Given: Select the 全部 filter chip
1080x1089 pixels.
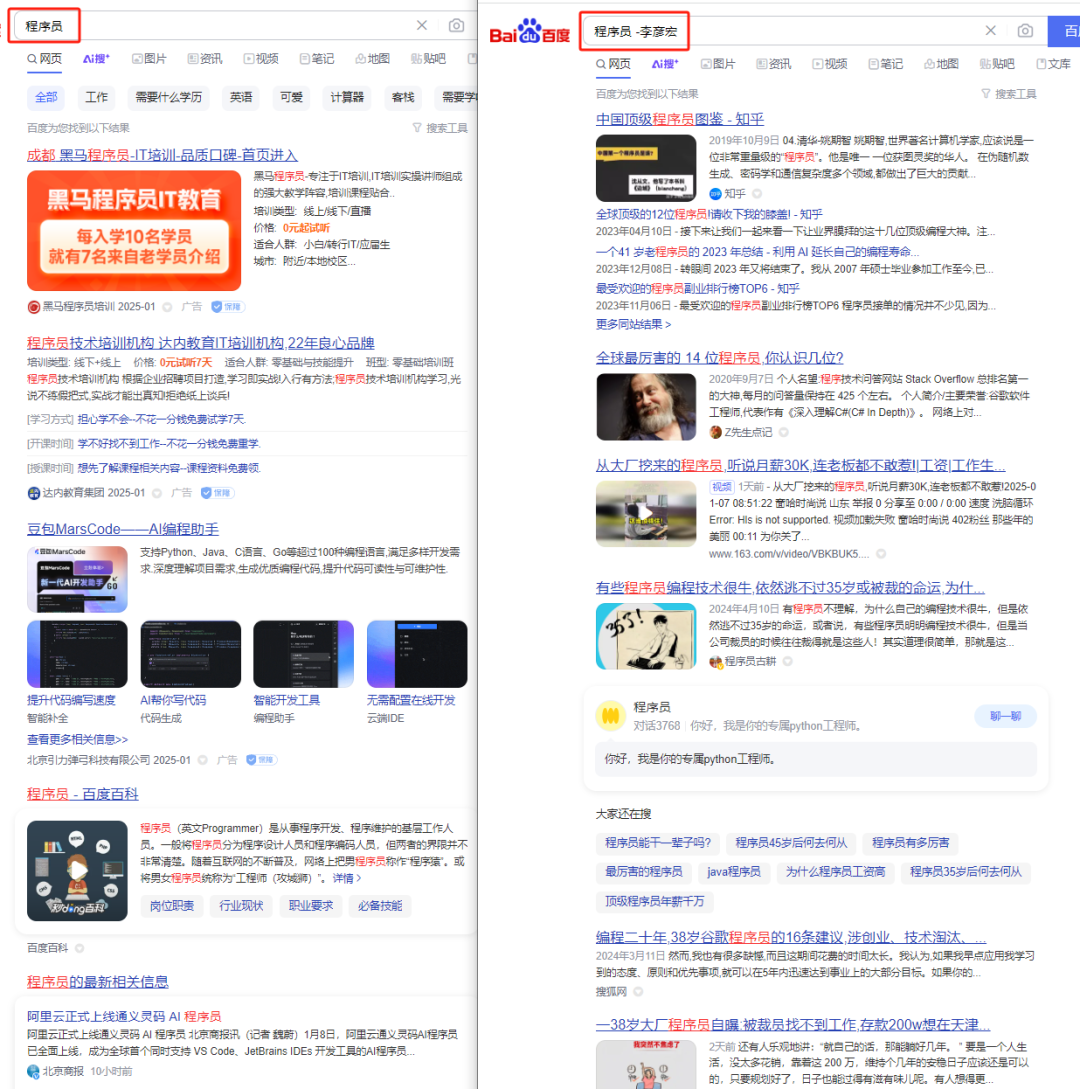Looking at the screenshot, I should coord(46,97).
